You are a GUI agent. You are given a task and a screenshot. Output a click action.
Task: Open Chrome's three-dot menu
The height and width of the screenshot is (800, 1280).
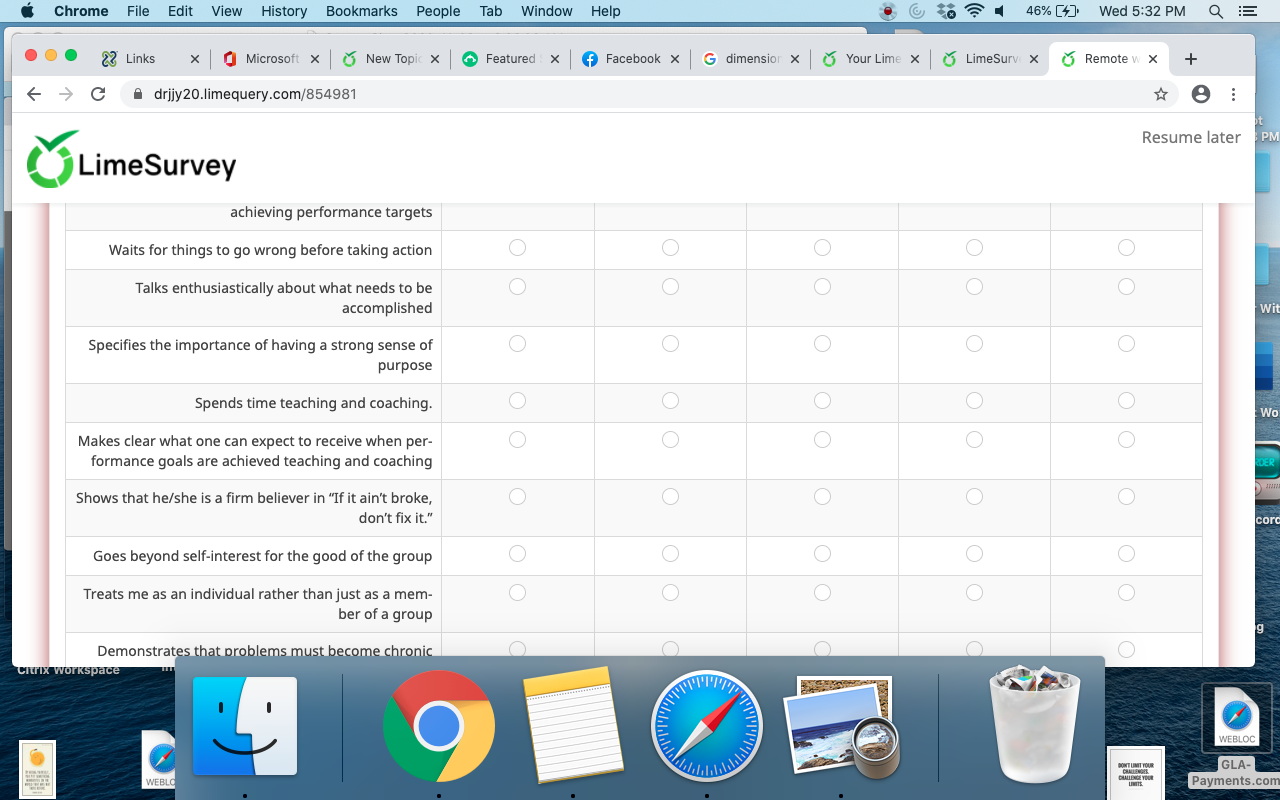pyautogui.click(x=1233, y=94)
